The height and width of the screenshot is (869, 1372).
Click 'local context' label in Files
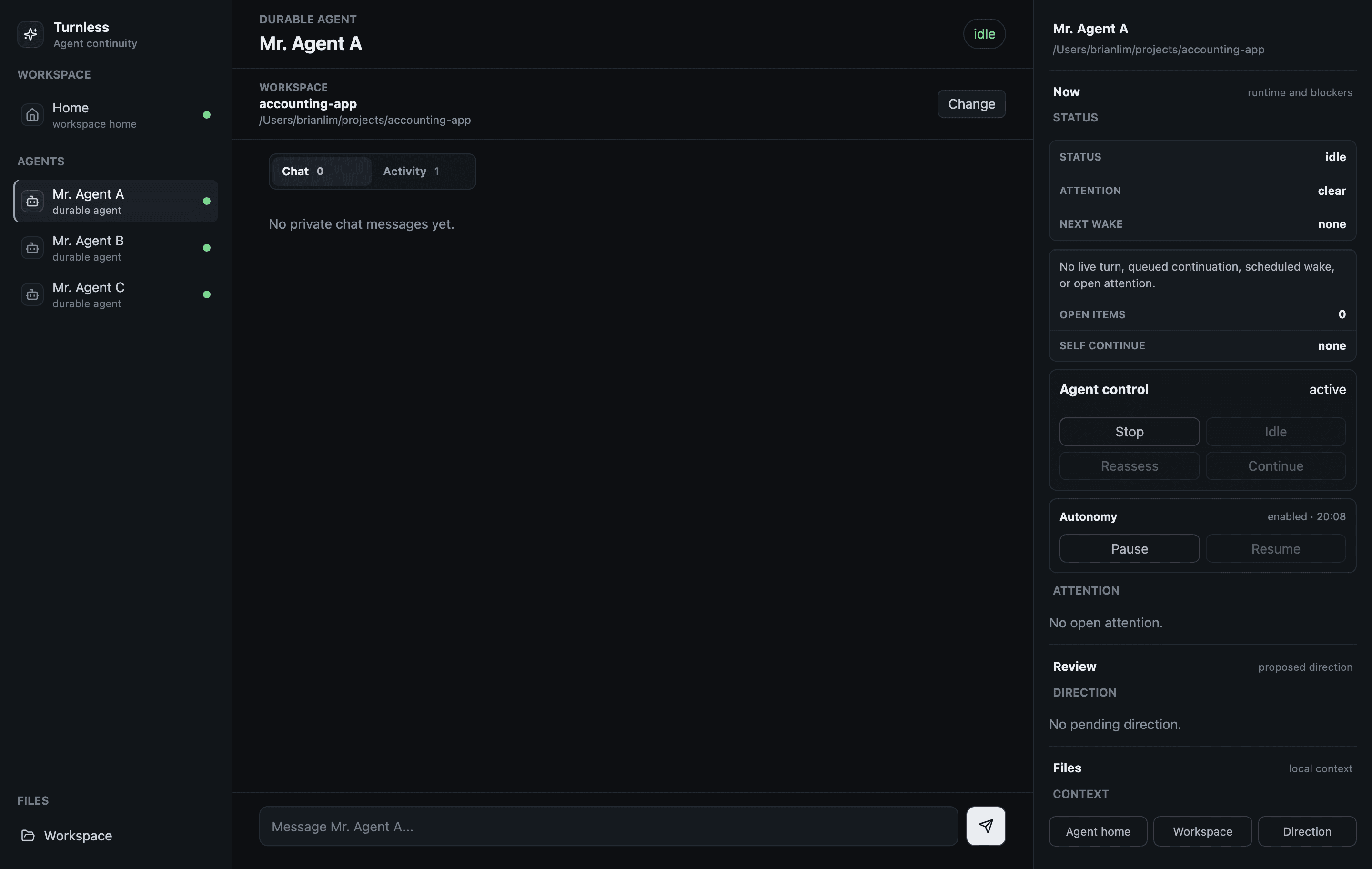[1320, 768]
